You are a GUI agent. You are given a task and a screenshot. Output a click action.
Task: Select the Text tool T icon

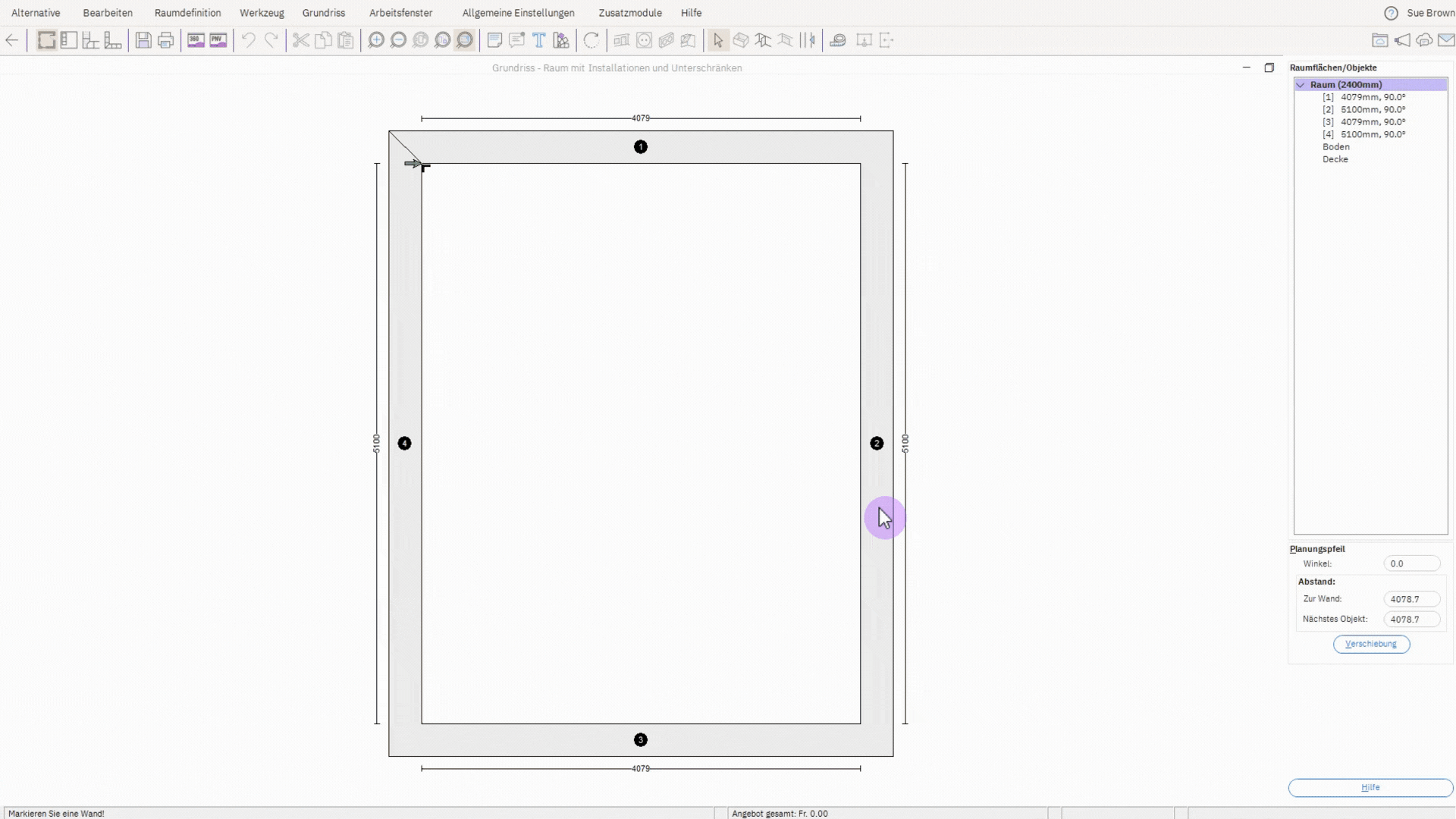coord(538,40)
